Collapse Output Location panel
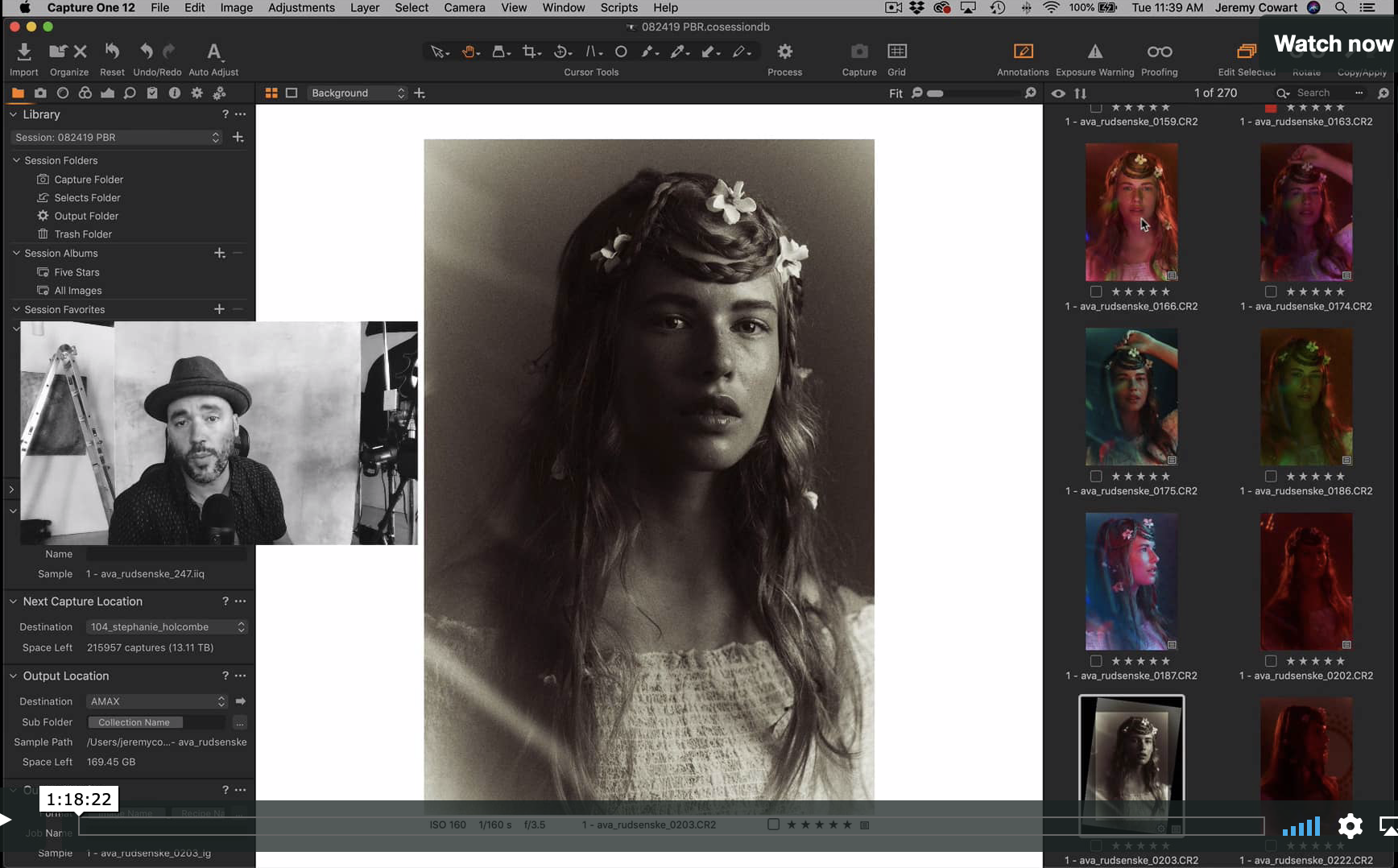Screen dimensions: 1398x868 (x=13, y=676)
